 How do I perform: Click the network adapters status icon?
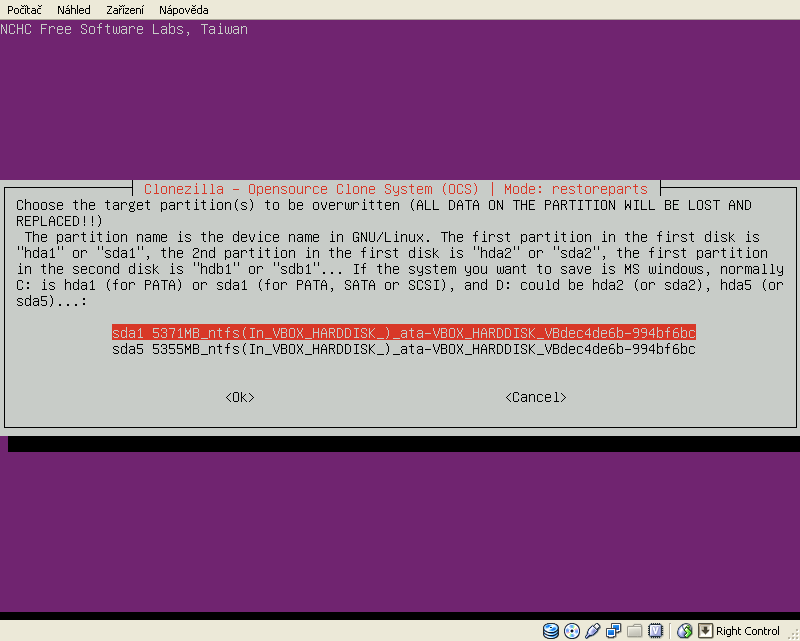(x=614, y=631)
